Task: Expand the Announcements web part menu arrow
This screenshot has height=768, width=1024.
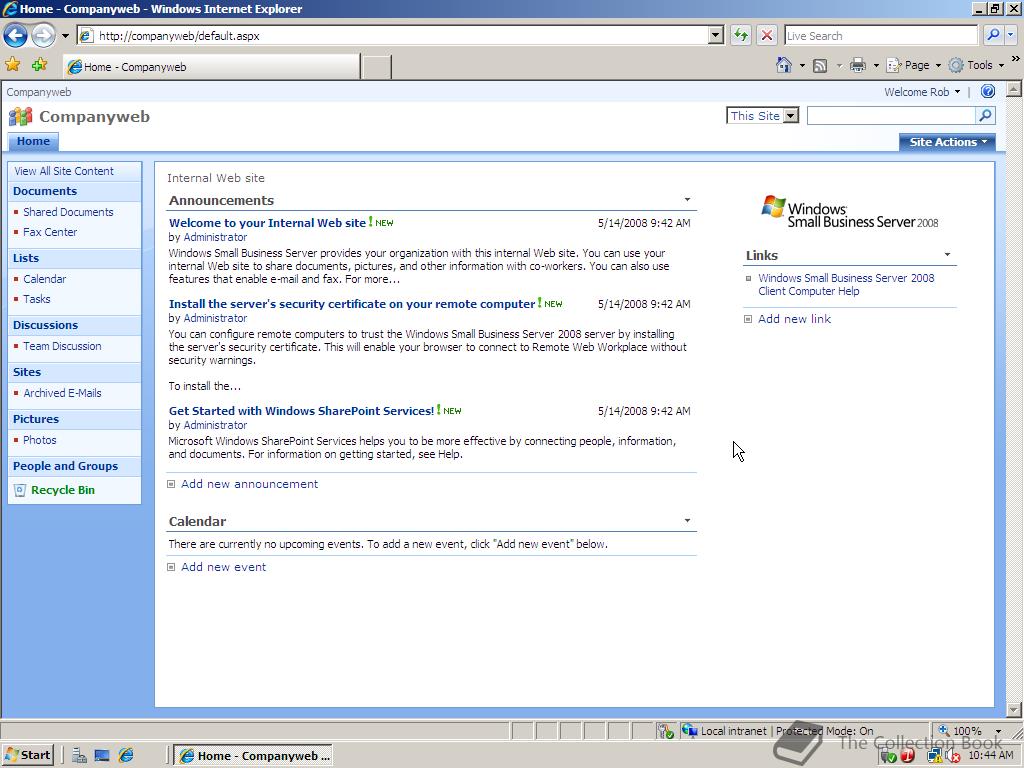Action: click(687, 199)
